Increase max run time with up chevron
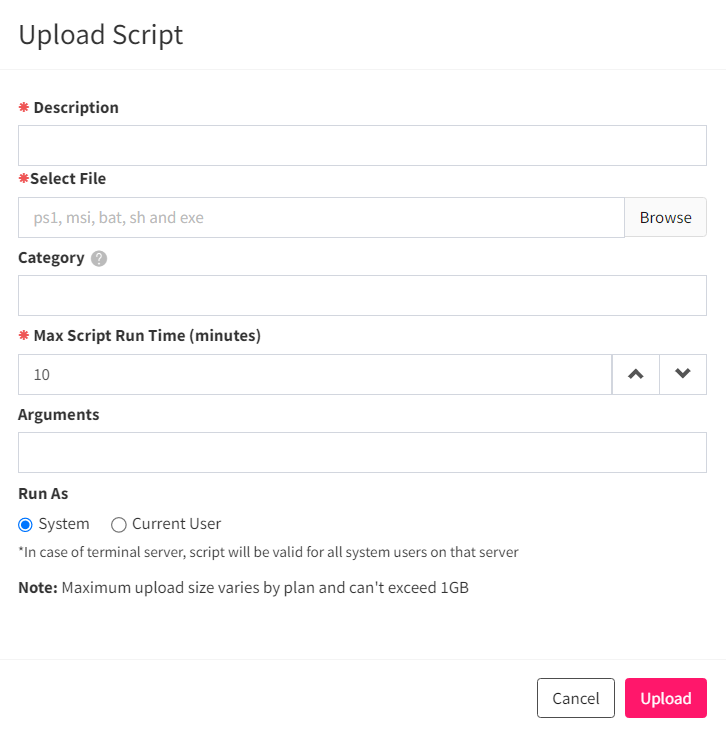This screenshot has height=736, width=726. click(x=635, y=375)
